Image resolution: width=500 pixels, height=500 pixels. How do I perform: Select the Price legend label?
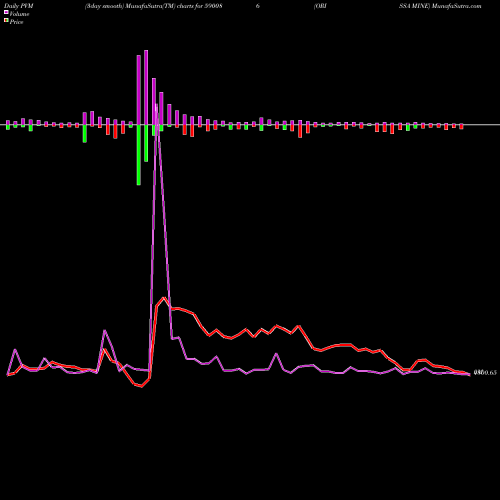[16, 22]
